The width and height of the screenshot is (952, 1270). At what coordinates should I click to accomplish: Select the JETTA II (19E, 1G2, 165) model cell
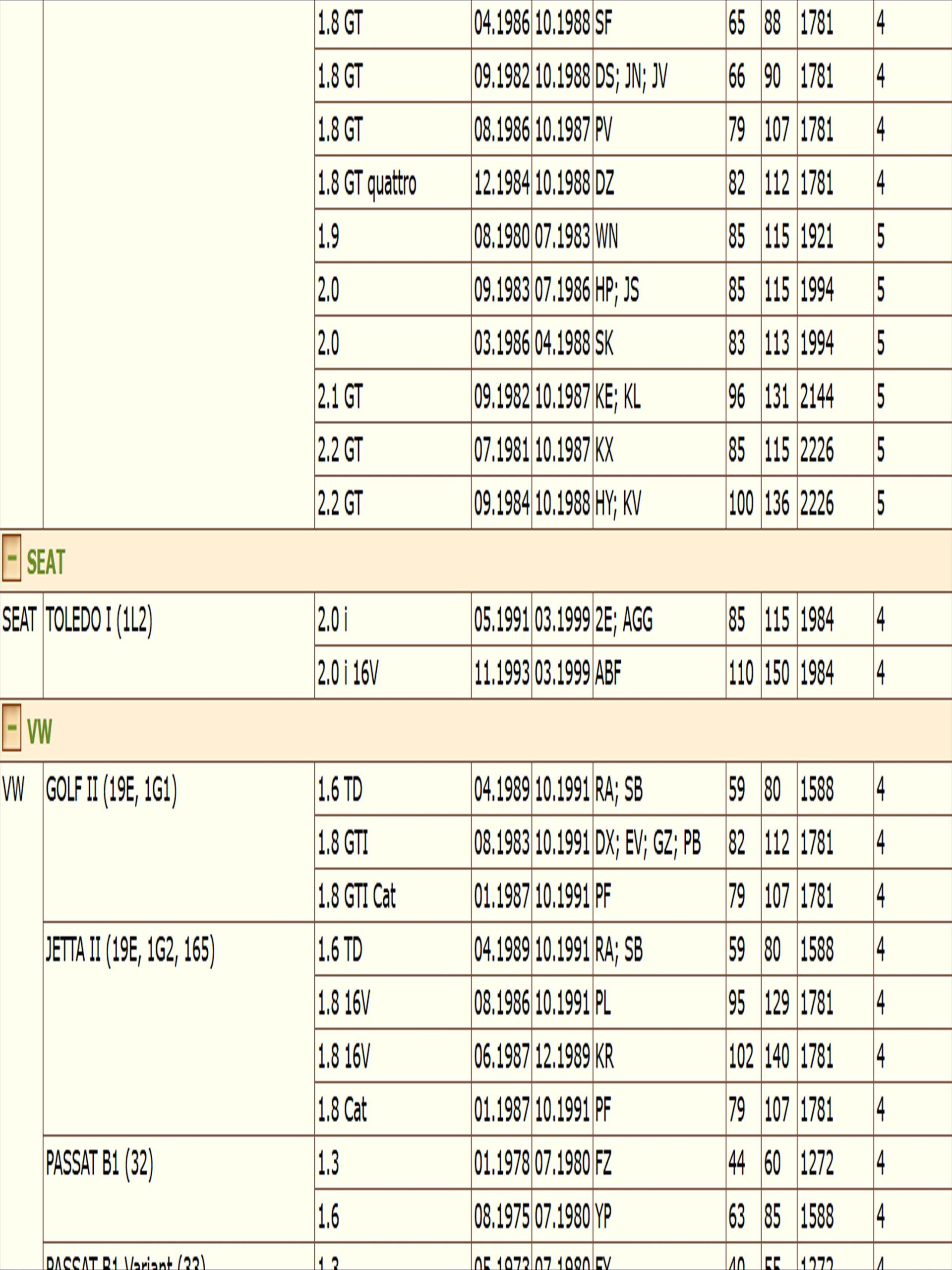pyautogui.click(x=178, y=1028)
